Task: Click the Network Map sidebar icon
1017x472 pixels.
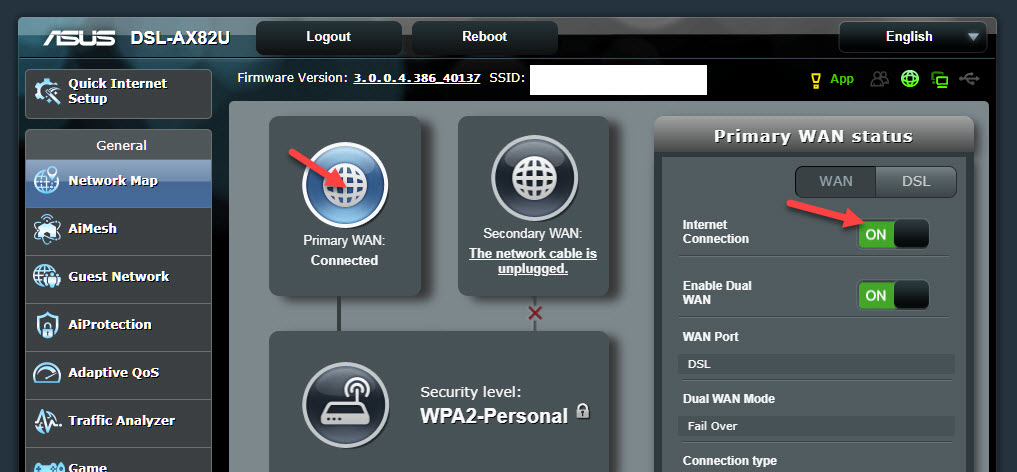Action: coord(47,181)
